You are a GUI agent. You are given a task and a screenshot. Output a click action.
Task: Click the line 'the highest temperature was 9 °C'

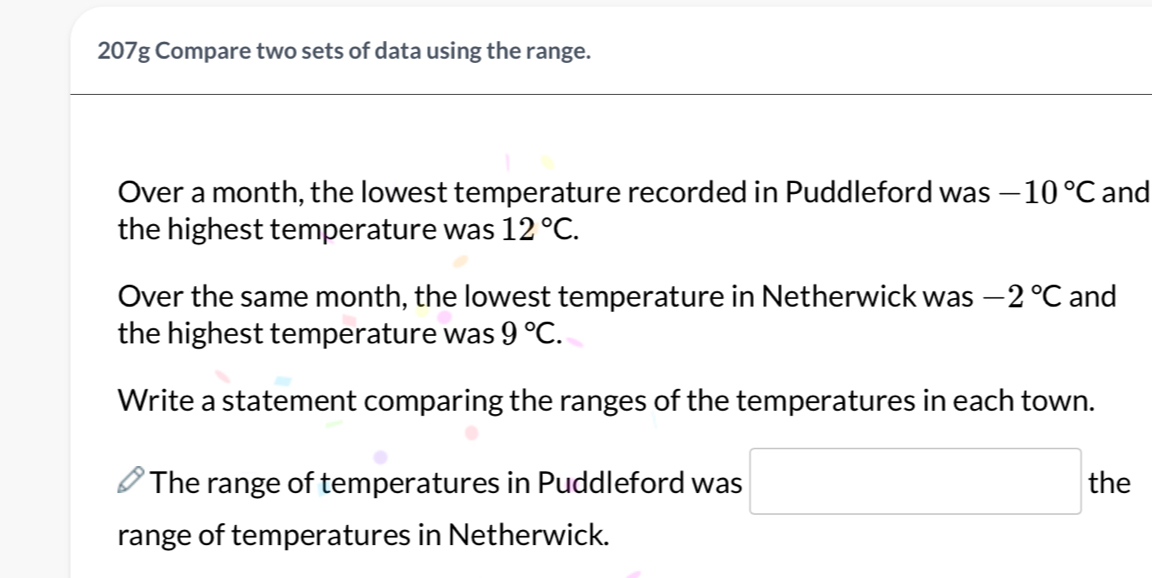click(340, 336)
